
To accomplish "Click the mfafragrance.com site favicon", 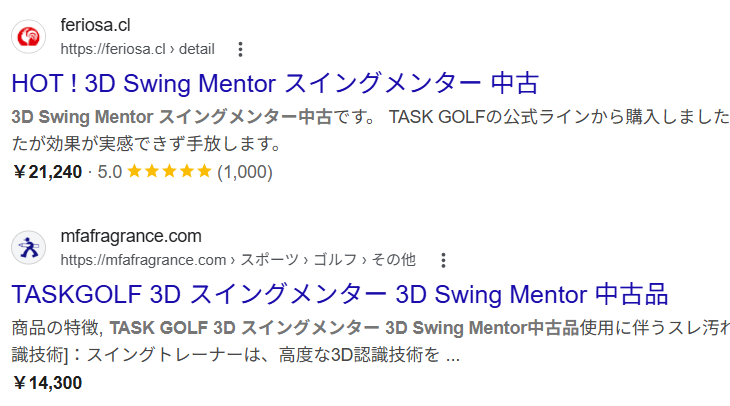I will [30, 248].
